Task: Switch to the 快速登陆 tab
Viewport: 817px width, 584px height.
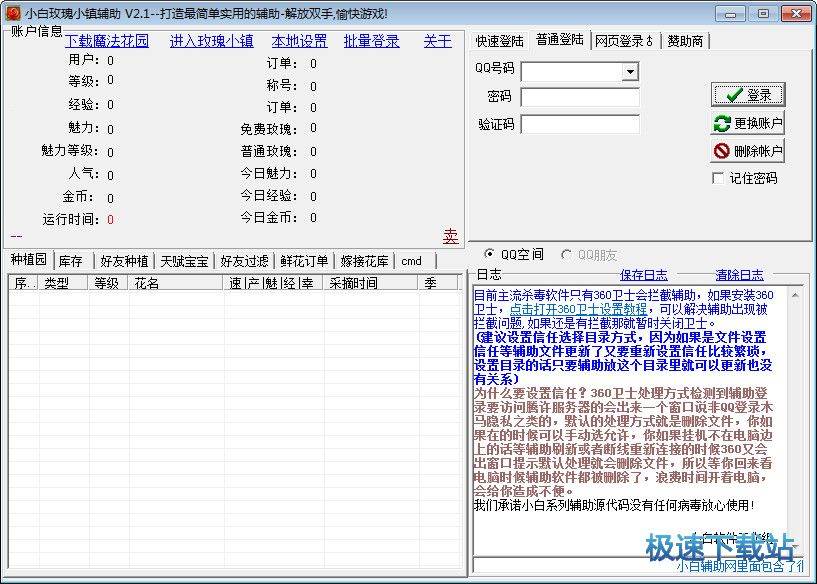Action: [500, 41]
